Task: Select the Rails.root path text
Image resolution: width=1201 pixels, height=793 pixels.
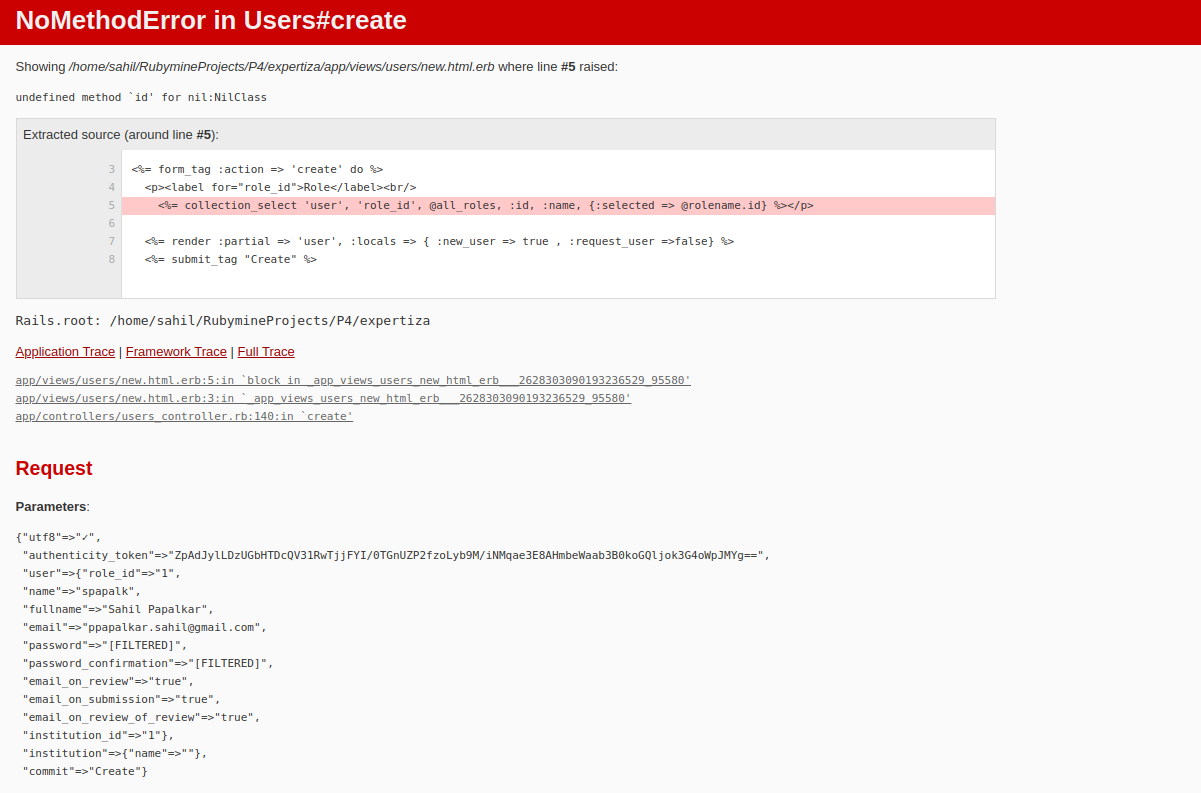Action: (222, 320)
